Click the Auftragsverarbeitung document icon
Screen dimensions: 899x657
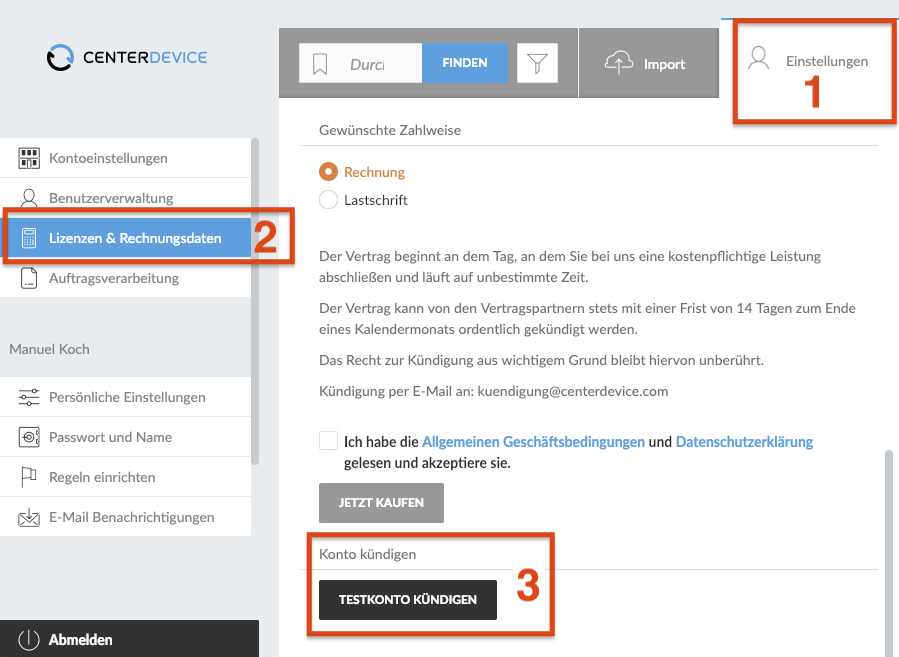pos(29,278)
